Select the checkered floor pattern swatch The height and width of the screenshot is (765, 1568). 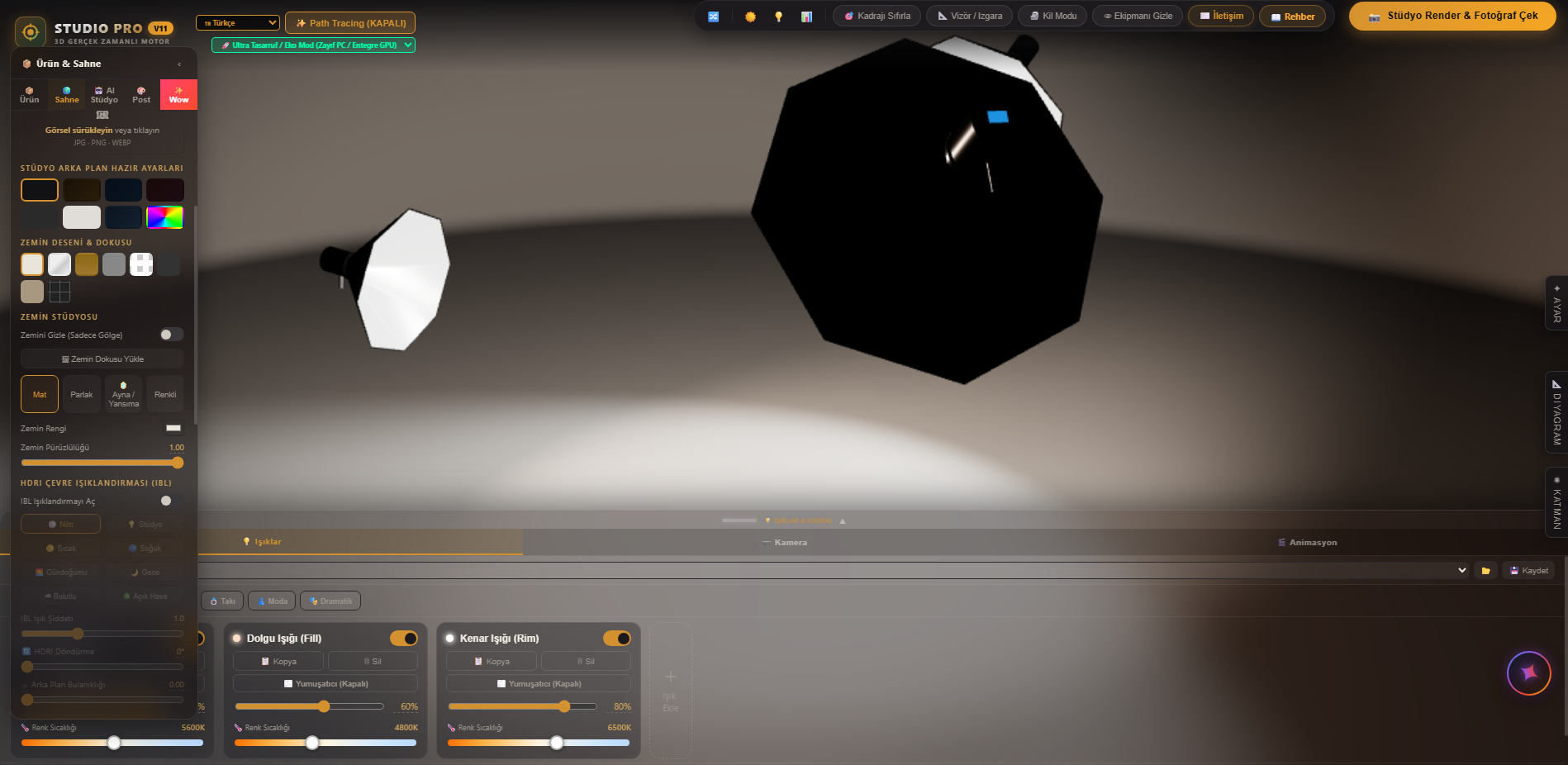pyautogui.click(x=141, y=264)
